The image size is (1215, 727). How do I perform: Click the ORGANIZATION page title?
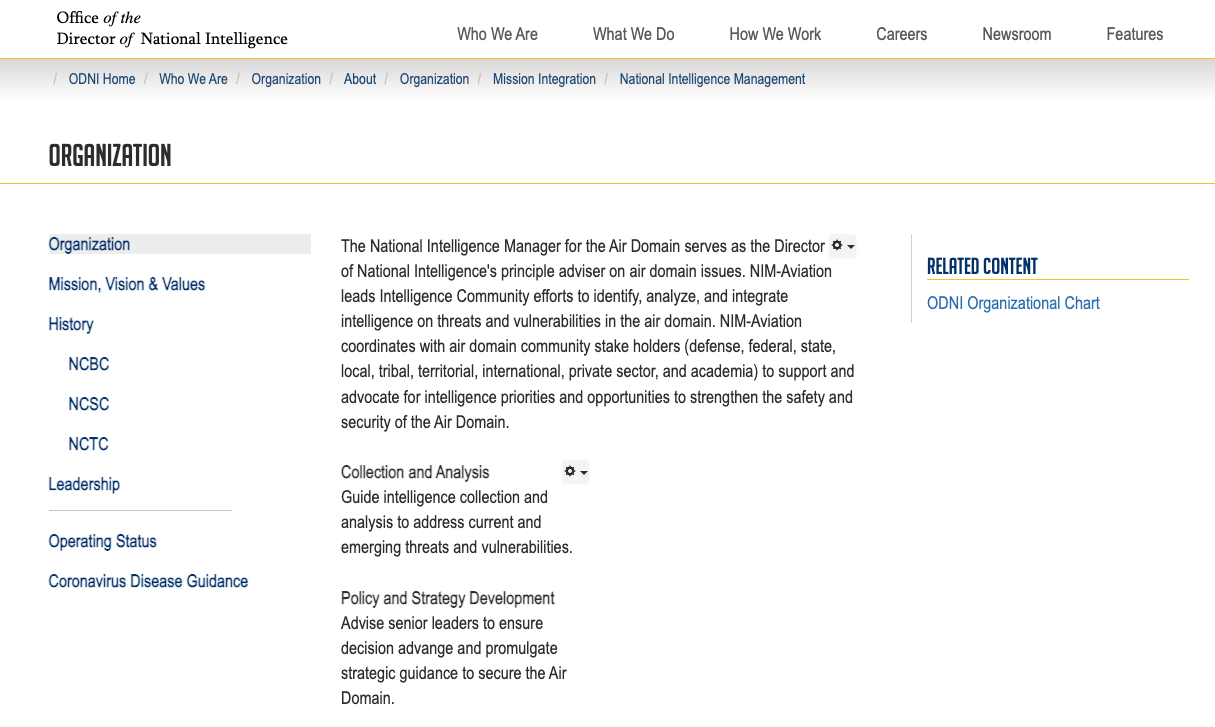tap(110, 155)
